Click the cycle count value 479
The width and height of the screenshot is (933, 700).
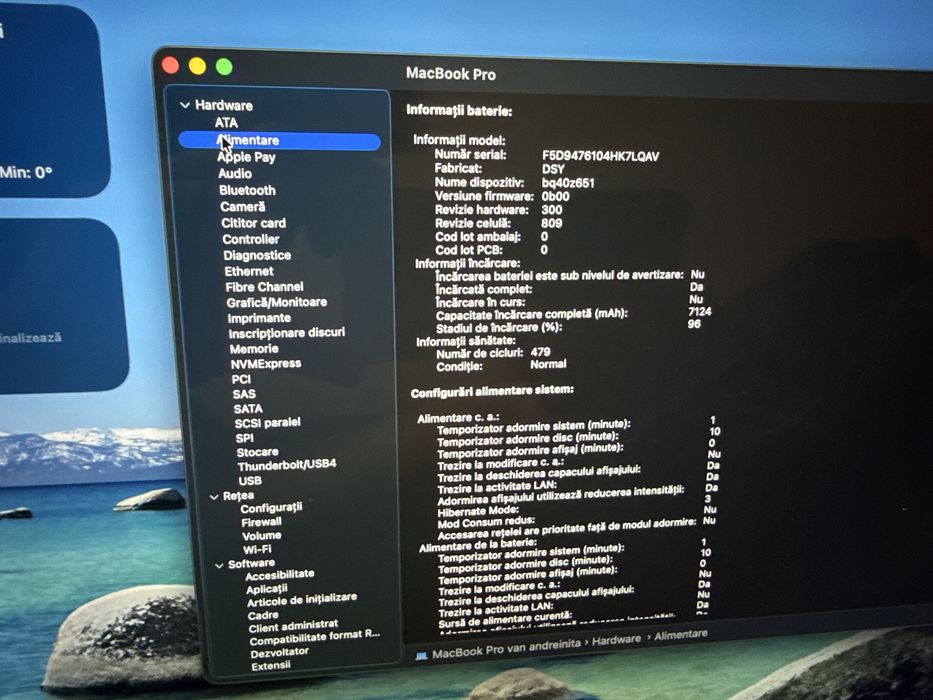pos(540,352)
